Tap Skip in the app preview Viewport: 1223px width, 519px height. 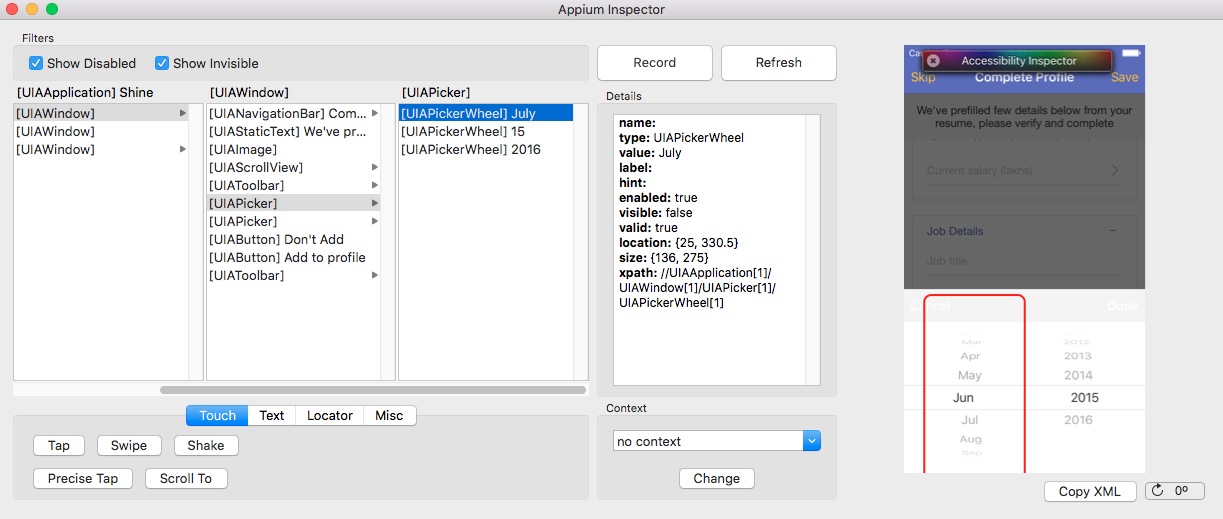(923, 77)
